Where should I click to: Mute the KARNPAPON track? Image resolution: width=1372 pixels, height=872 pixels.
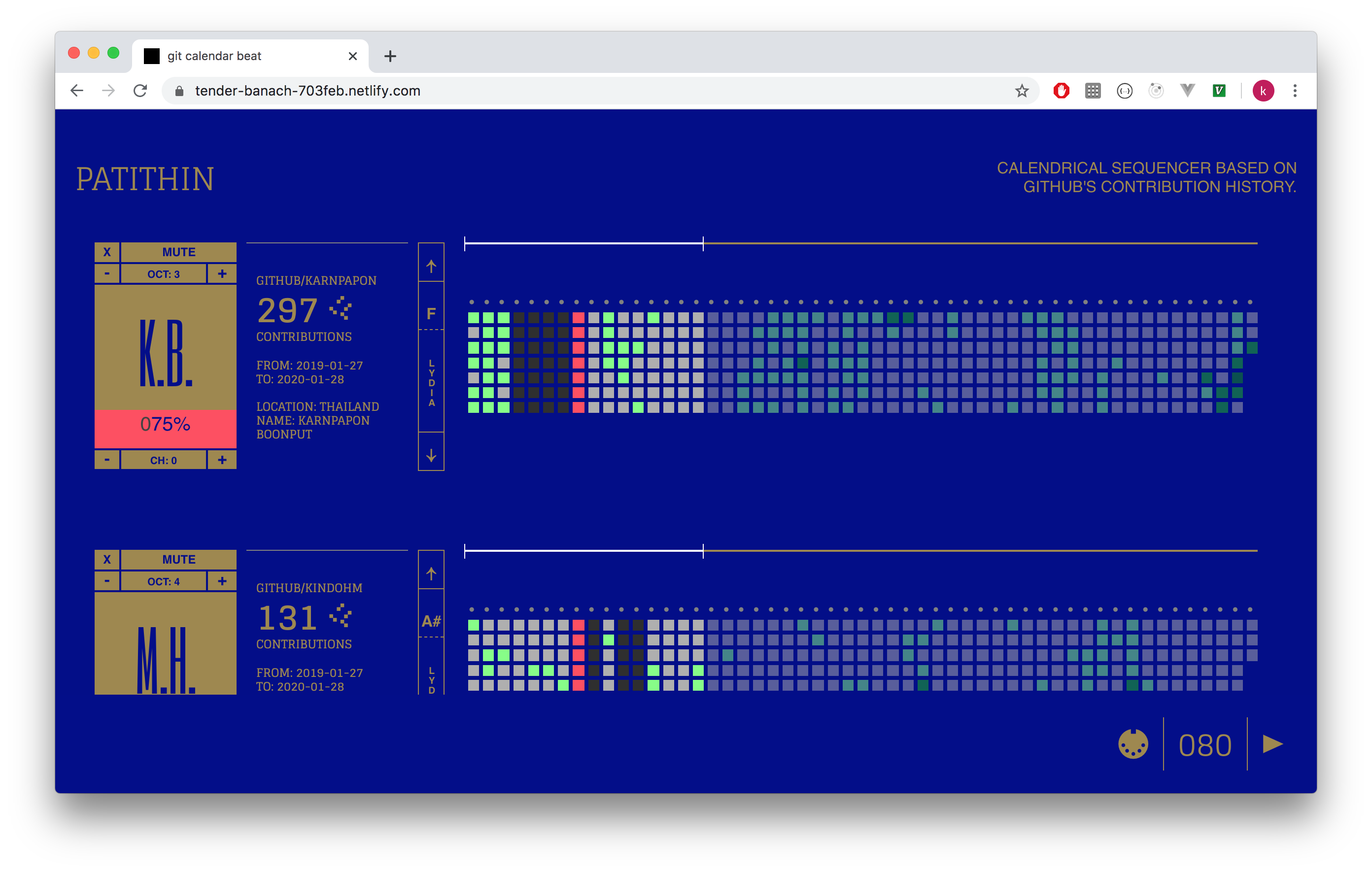(179, 252)
